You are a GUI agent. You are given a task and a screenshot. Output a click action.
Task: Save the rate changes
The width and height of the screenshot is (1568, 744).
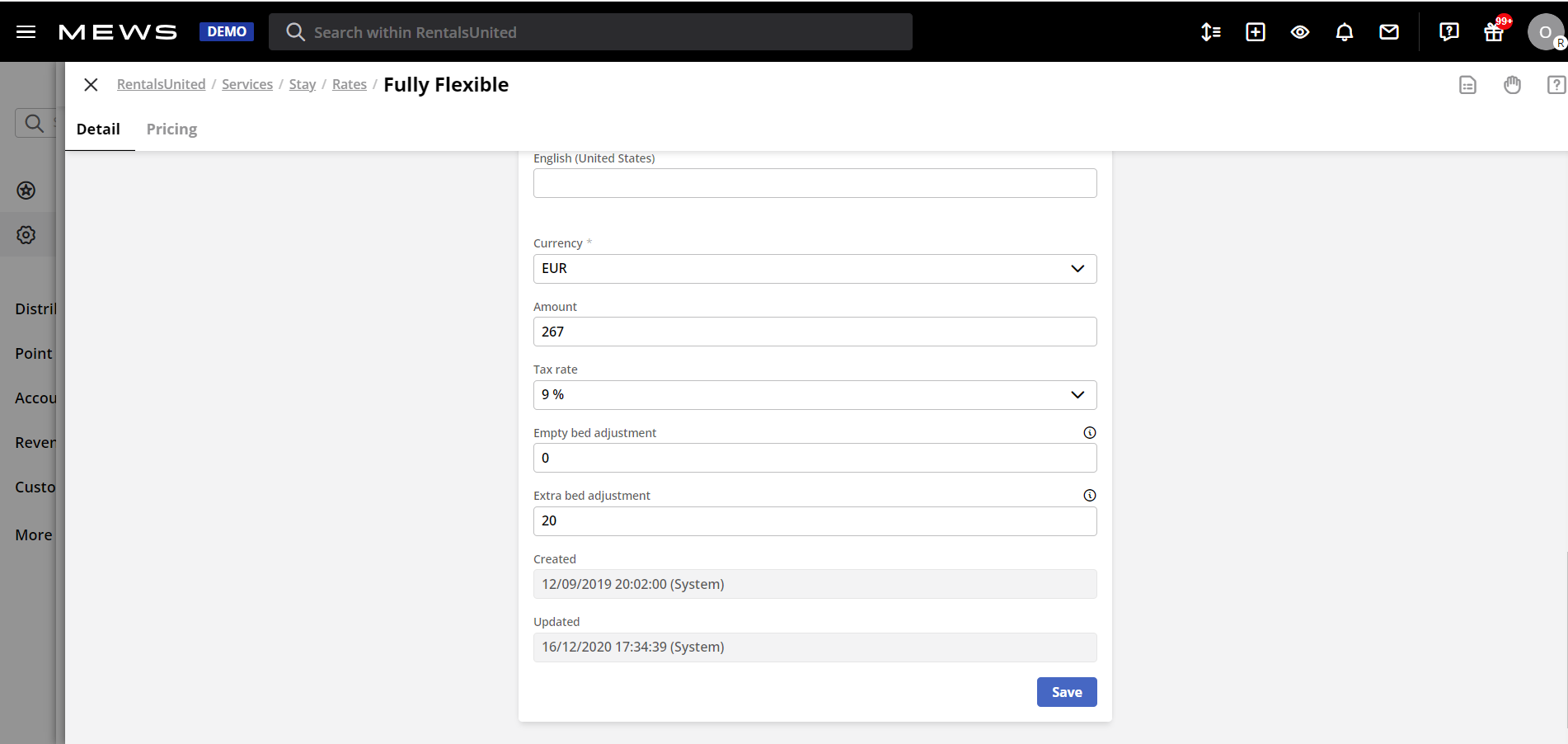click(x=1066, y=692)
